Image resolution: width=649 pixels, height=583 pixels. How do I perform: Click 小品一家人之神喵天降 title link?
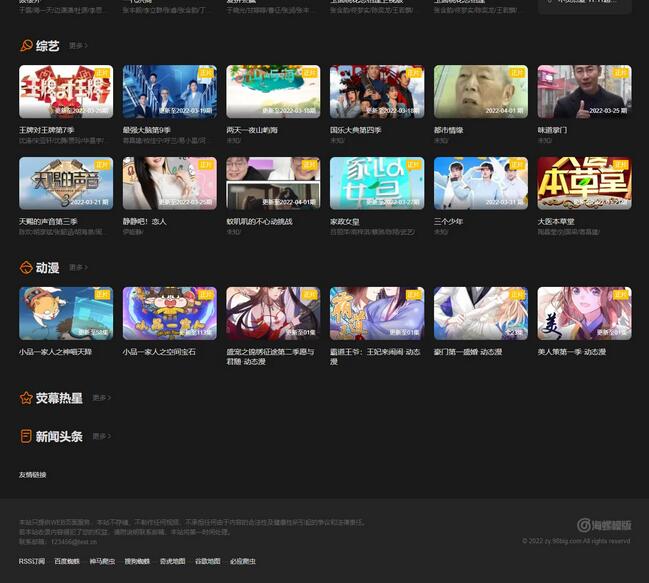point(55,352)
